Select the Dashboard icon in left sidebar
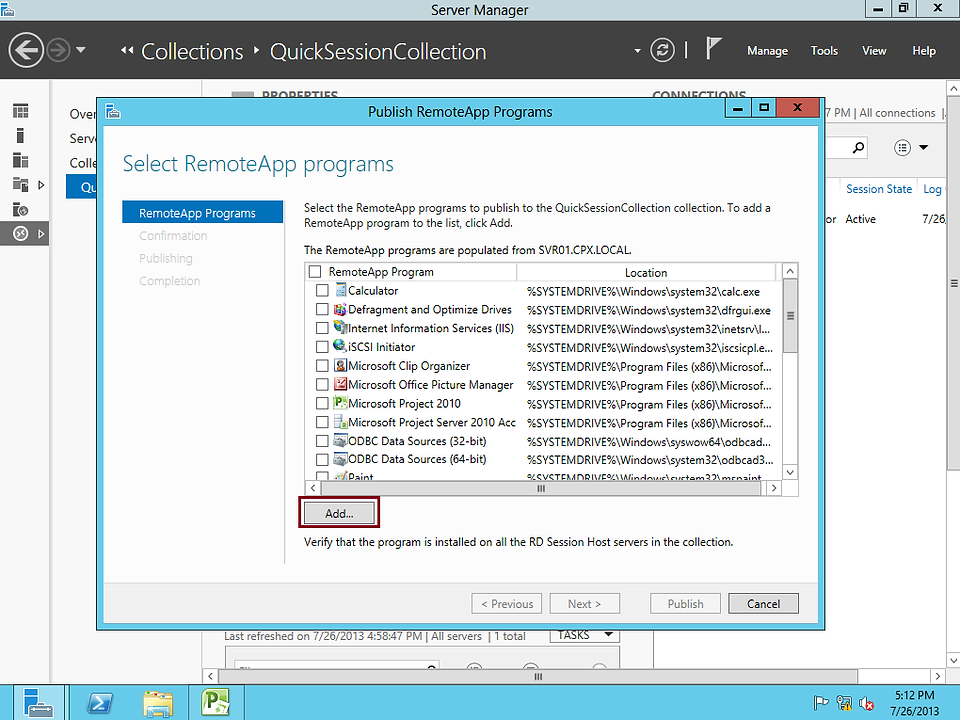 (x=21, y=111)
